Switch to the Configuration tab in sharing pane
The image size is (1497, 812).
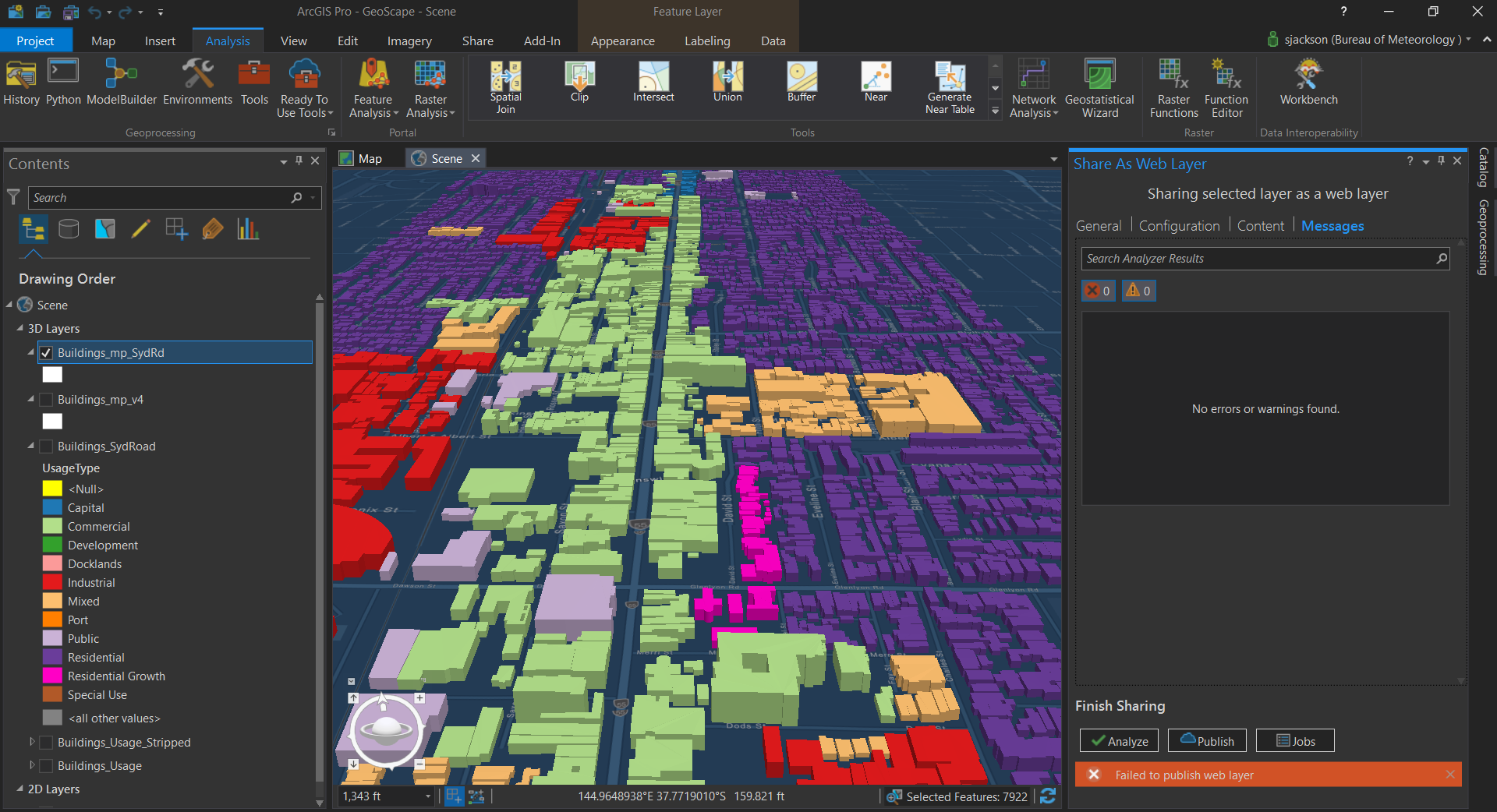tap(1179, 226)
